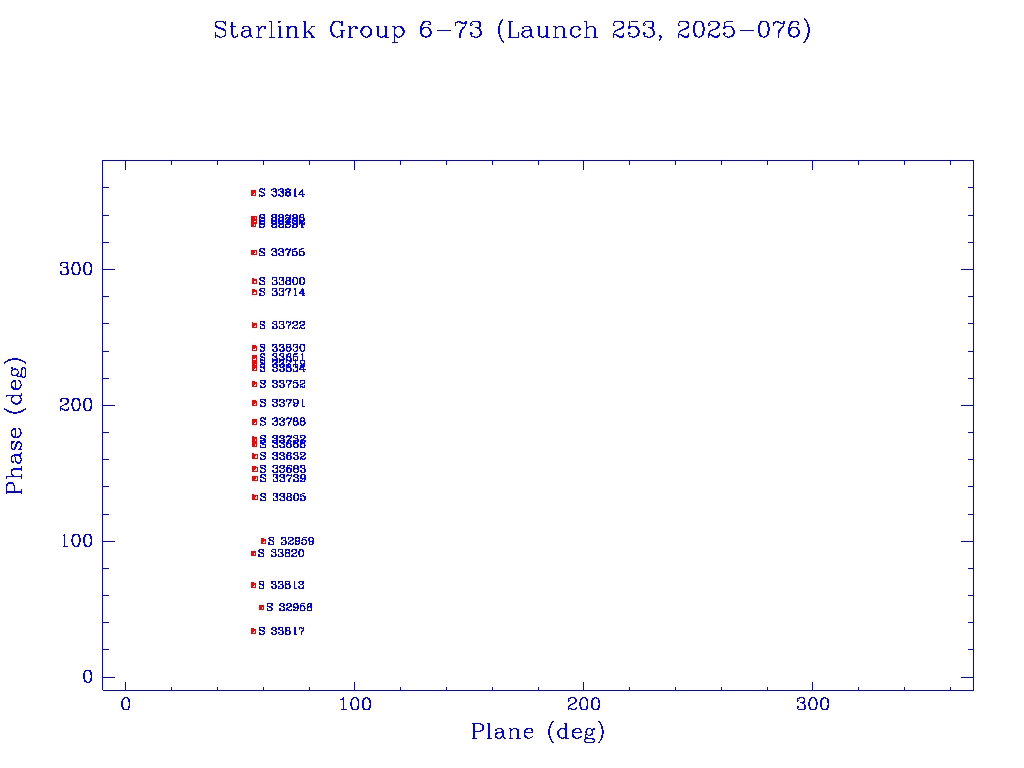The width and height of the screenshot is (1024, 768).
Task: Click the "0" tick label on the Phase axis
Action: (88, 677)
